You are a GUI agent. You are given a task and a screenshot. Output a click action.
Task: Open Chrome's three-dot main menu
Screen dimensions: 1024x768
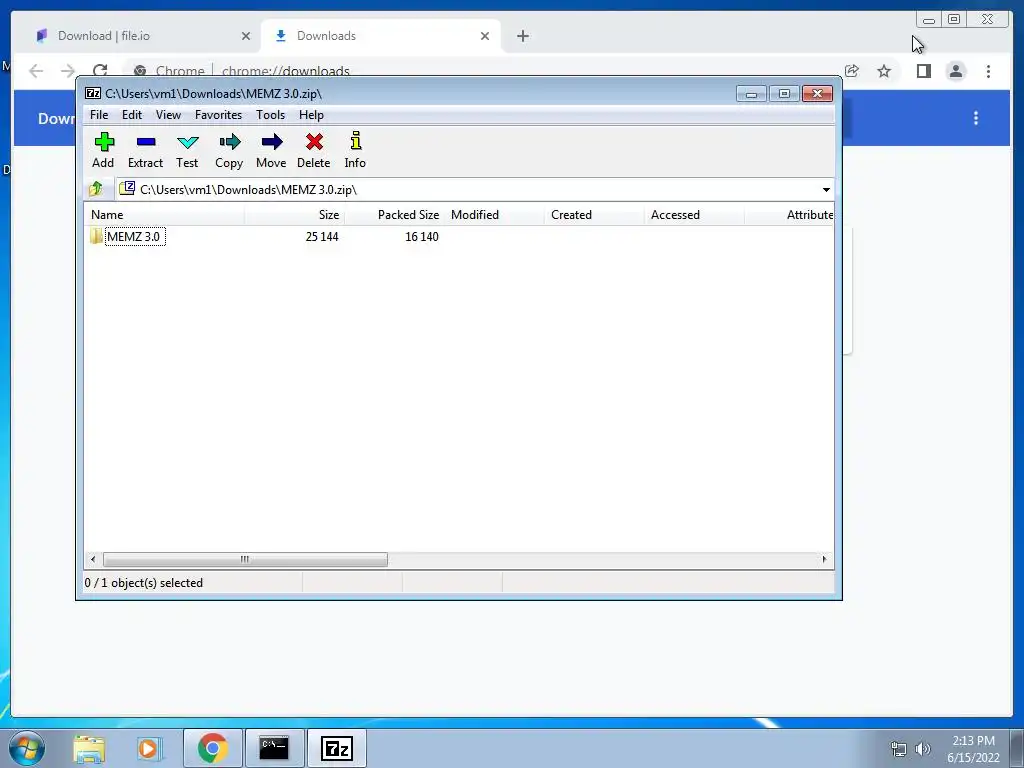click(988, 71)
